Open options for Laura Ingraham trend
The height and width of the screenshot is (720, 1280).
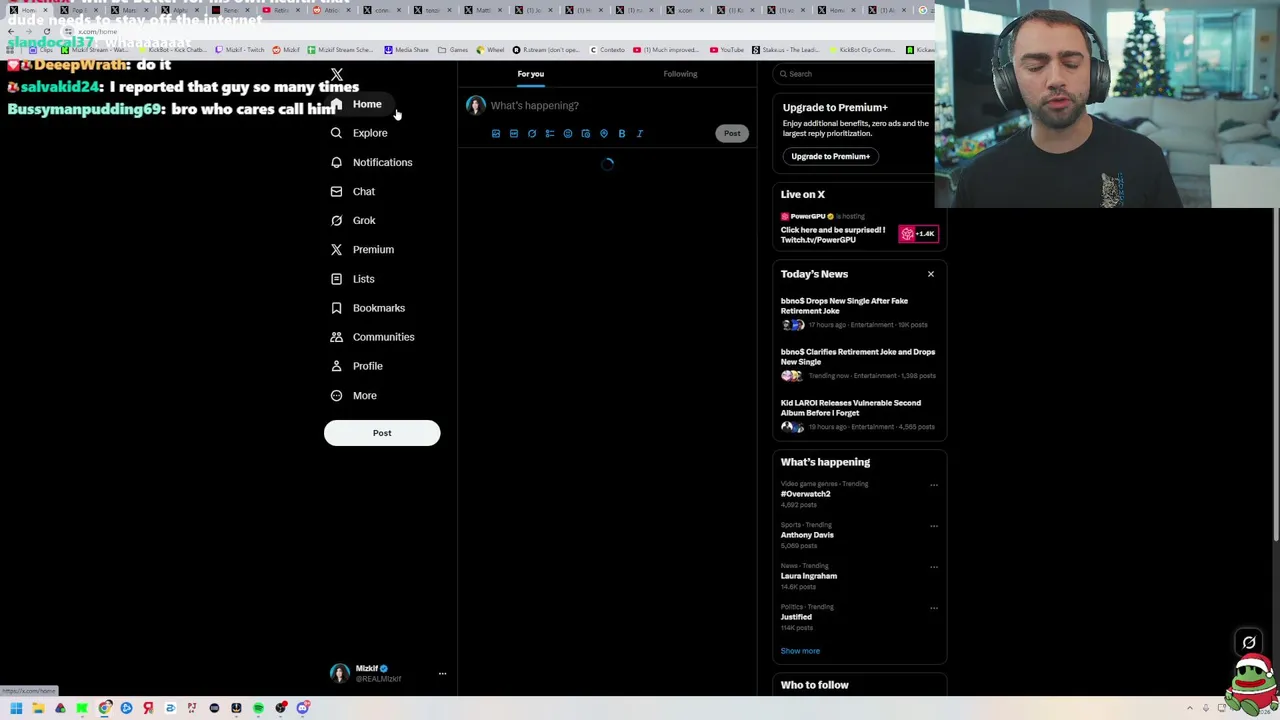coord(934,567)
